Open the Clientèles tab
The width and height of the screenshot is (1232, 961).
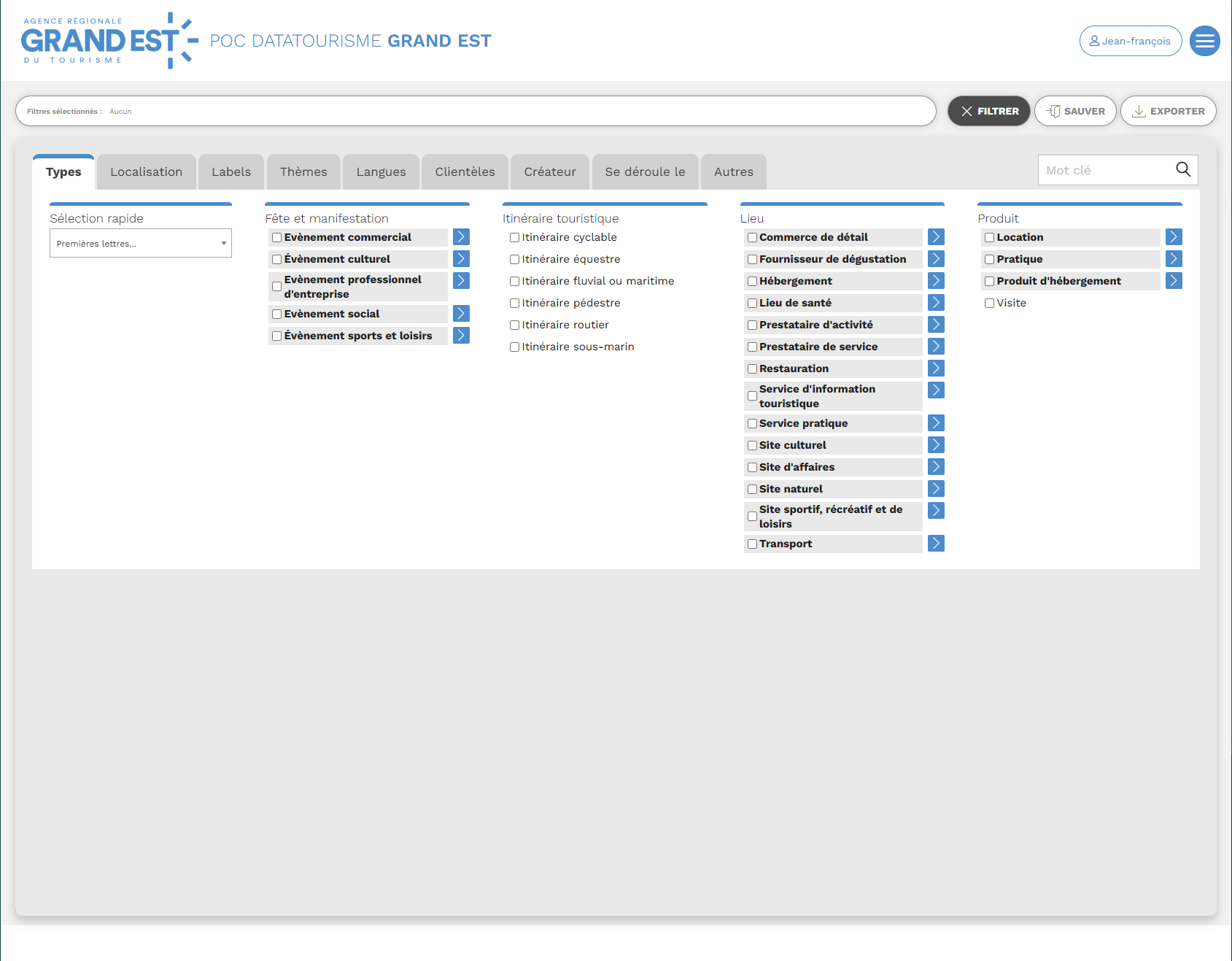point(465,172)
